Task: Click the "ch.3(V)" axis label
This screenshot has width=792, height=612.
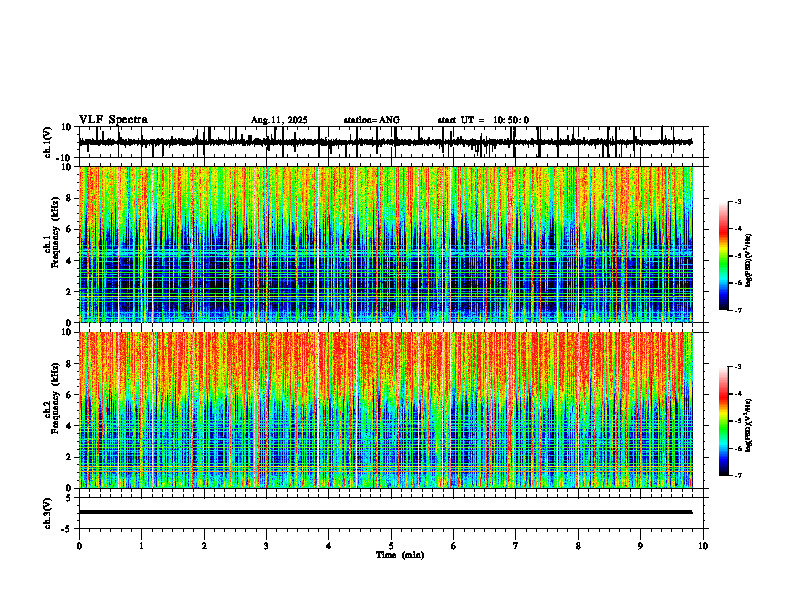Action: pyautogui.click(x=48, y=514)
